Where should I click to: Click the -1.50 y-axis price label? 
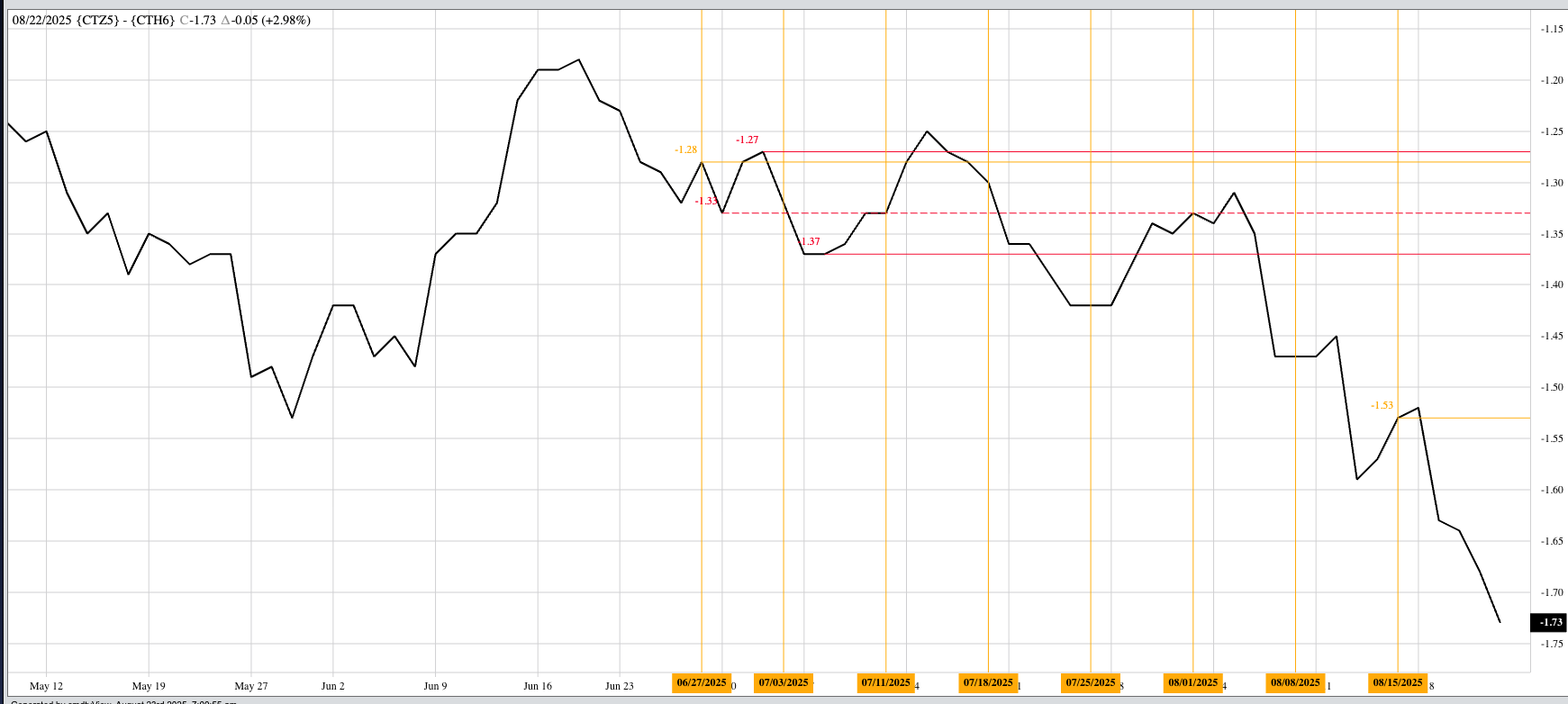1551,387
